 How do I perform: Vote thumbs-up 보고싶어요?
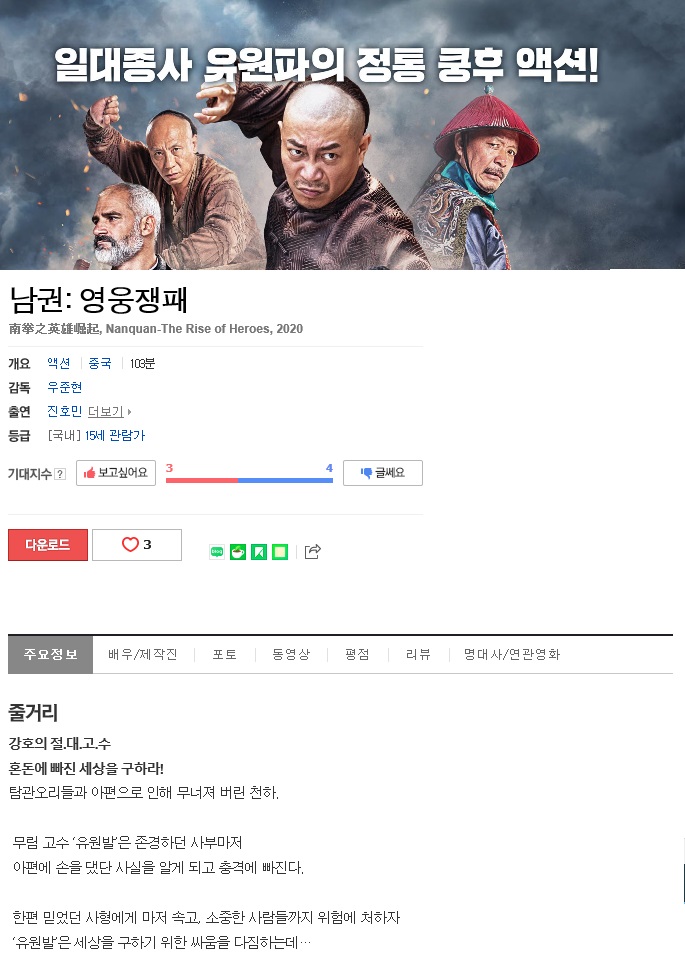[116, 473]
